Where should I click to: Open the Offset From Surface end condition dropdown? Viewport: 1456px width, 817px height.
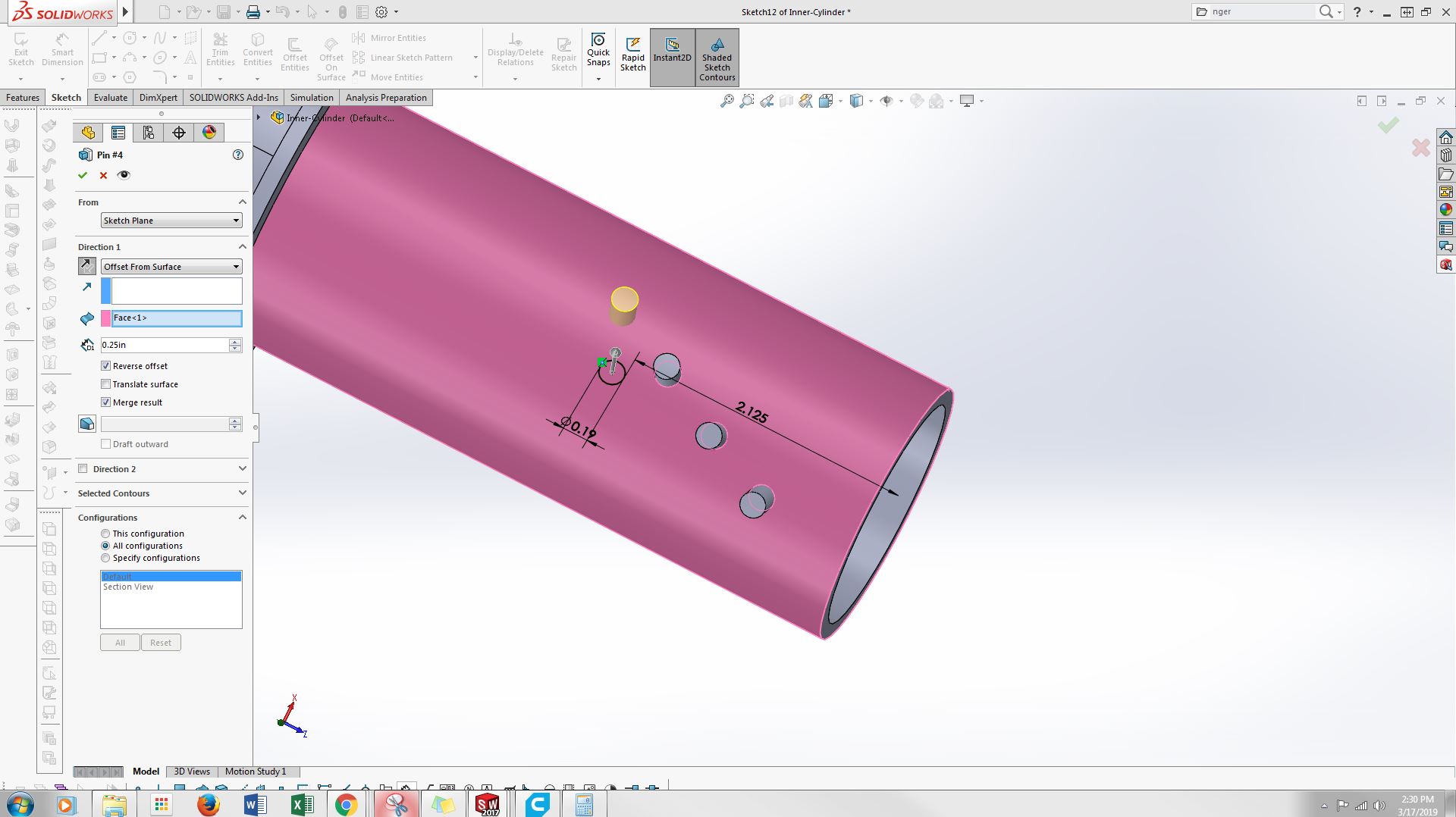point(171,267)
